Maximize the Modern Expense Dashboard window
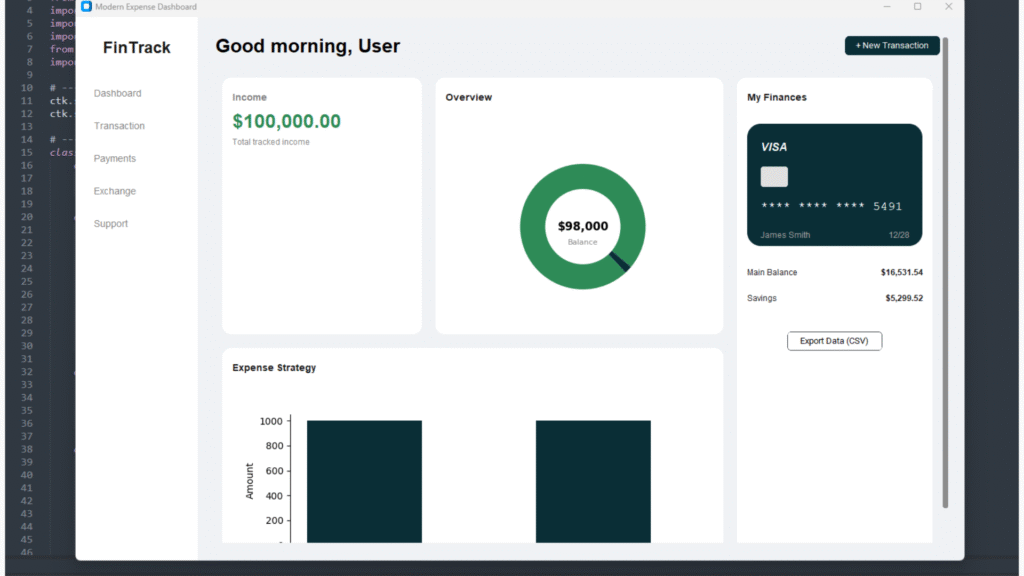 point(917,7)
